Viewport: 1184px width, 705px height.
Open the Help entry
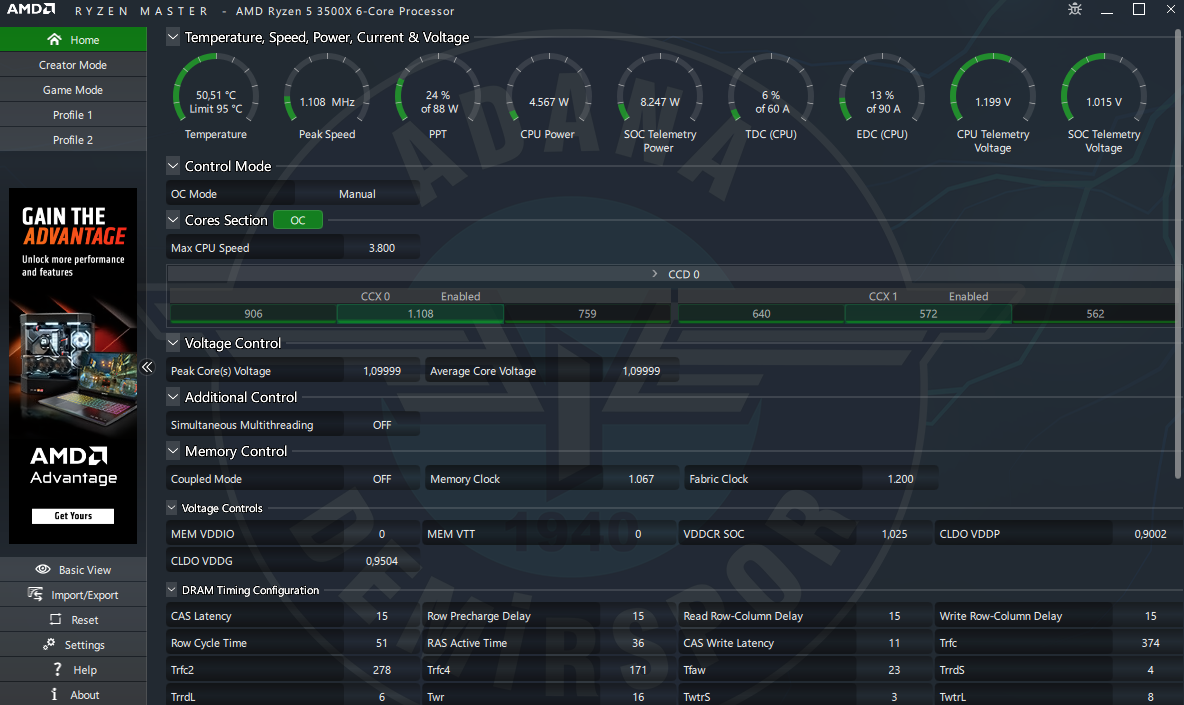pos(73,669)
